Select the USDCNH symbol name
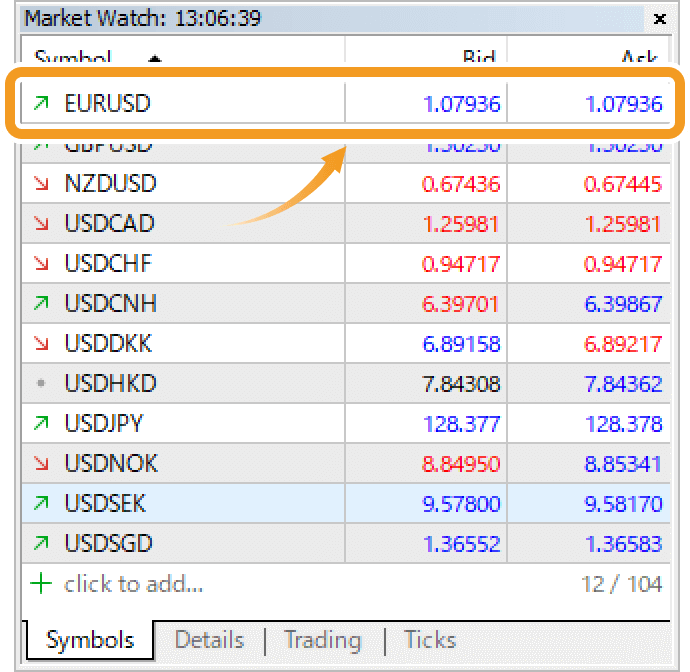This screenshot has width=690, height=672. [x=110, y=303]
